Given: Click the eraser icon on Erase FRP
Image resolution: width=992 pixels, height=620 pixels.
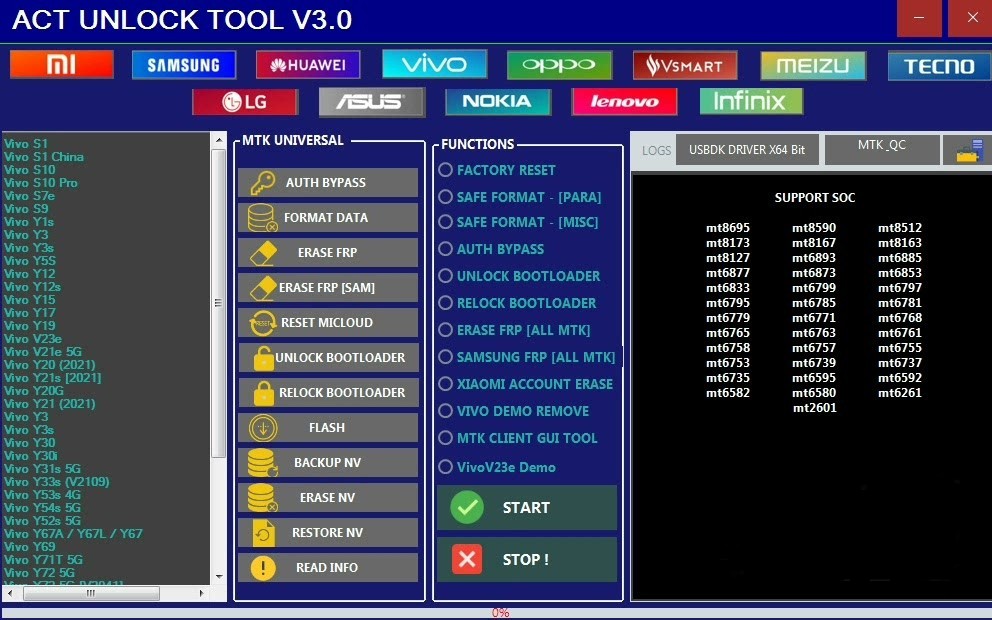Looking at the screenshot, I should (x=263, y=253).
